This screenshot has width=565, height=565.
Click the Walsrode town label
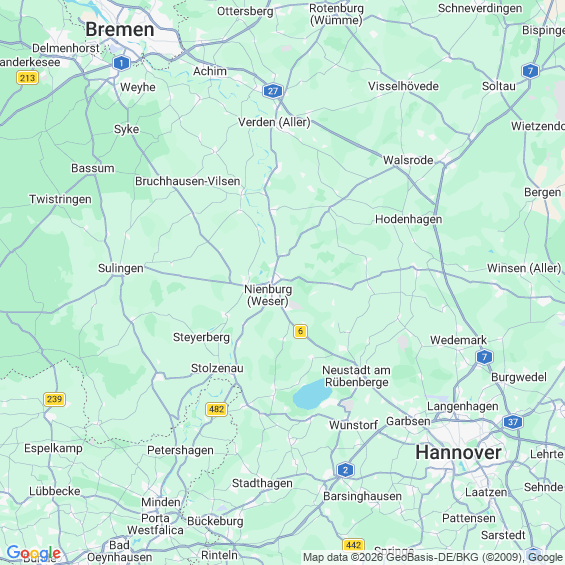408,160
